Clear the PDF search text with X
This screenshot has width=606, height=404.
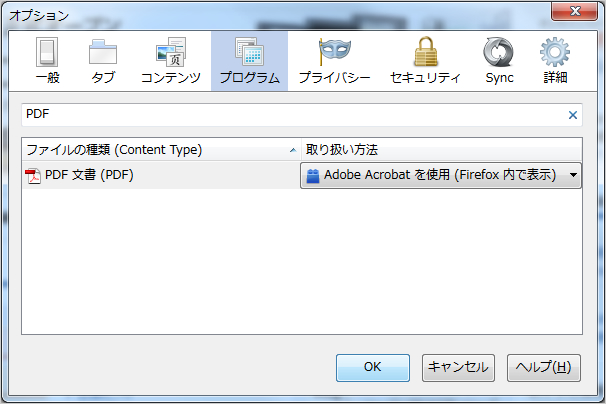573,115
